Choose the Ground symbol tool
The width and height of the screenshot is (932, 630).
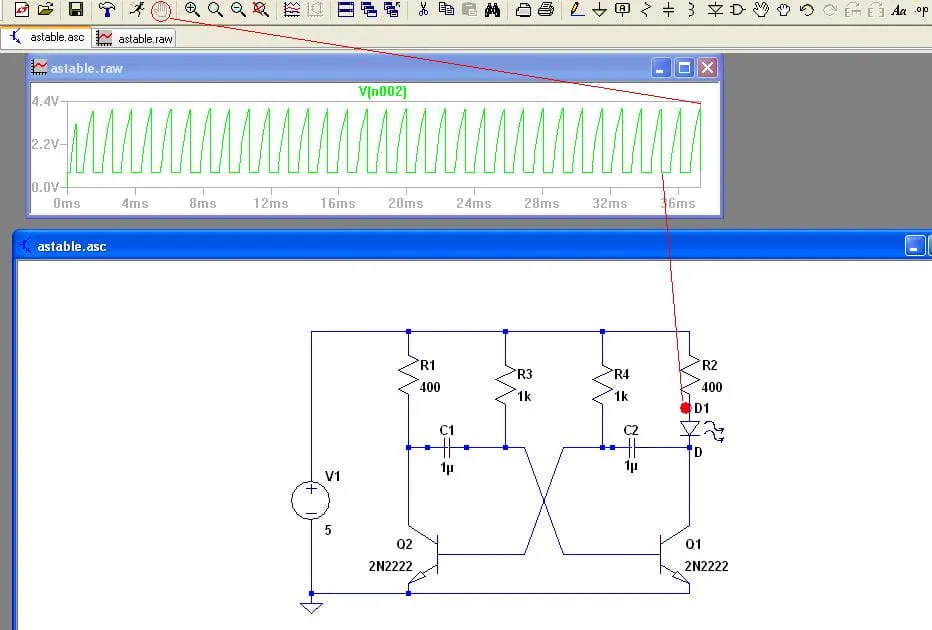[599, 10]
